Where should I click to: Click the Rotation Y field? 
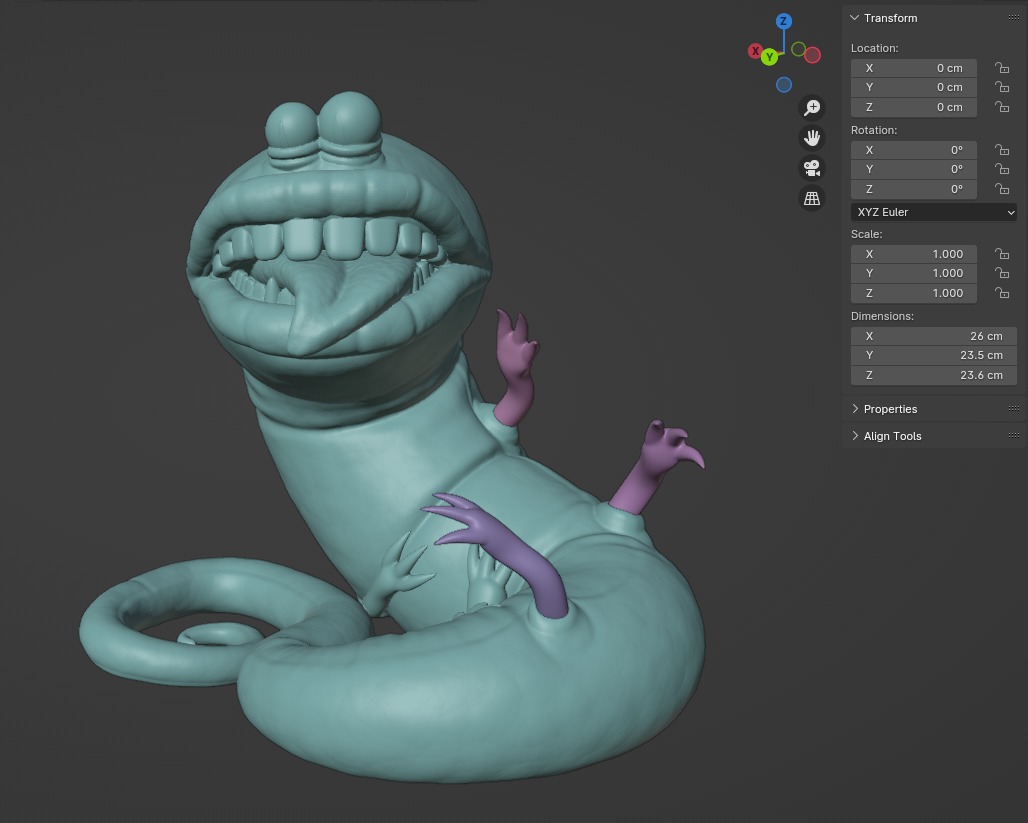pos(914,169)
